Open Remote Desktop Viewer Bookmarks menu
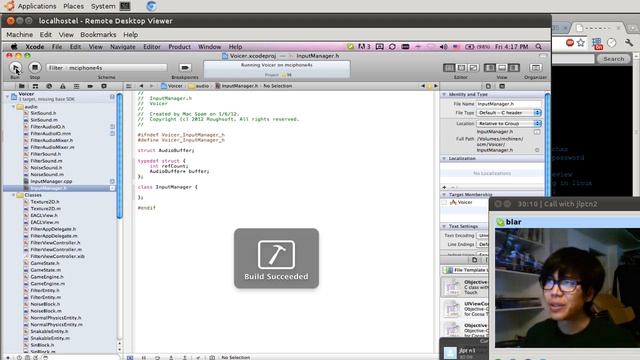The height and width of the screenshot is (360, 640). click(98, 35)
